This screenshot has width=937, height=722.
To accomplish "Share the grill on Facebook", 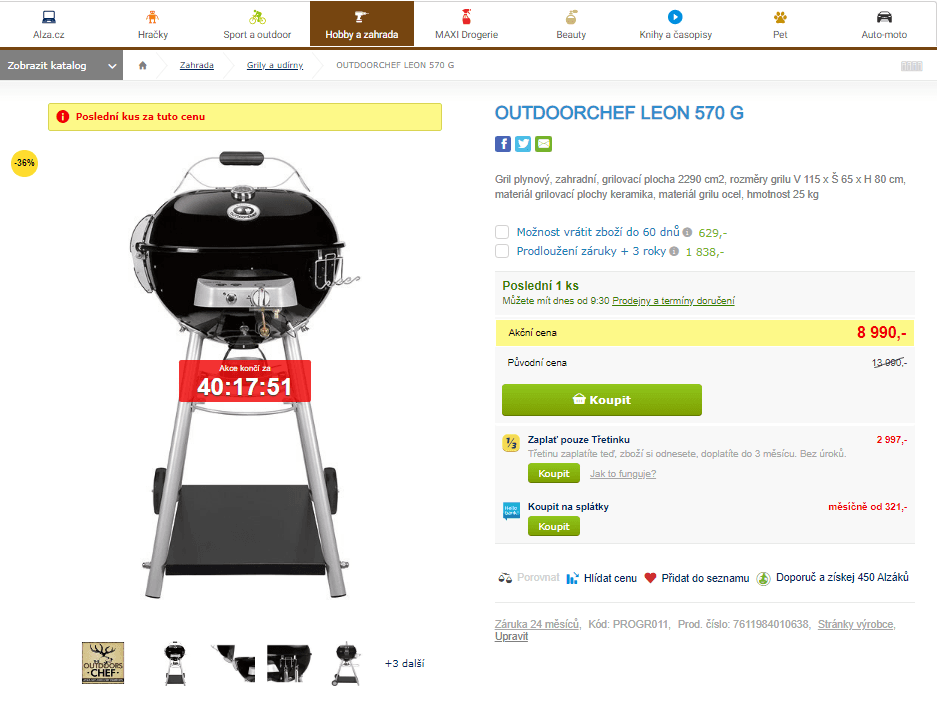I will coord(503,143).
